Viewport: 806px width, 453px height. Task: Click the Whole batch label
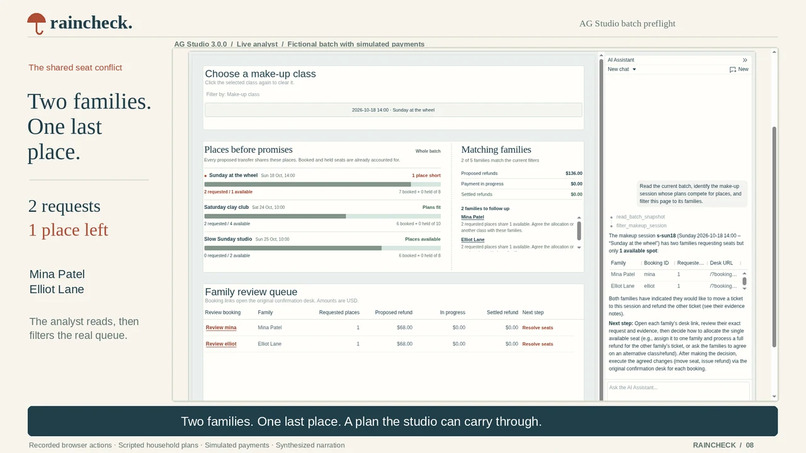pyautogui.click(x=428, y=151)
